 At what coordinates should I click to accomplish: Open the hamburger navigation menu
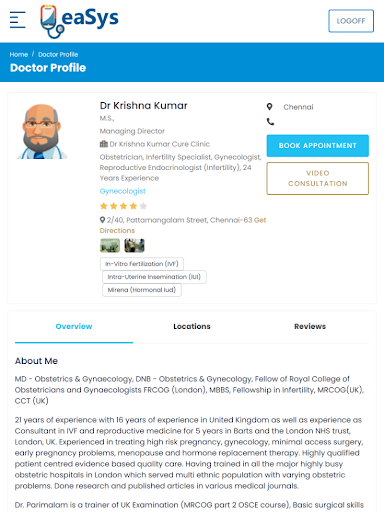point(18,20)
